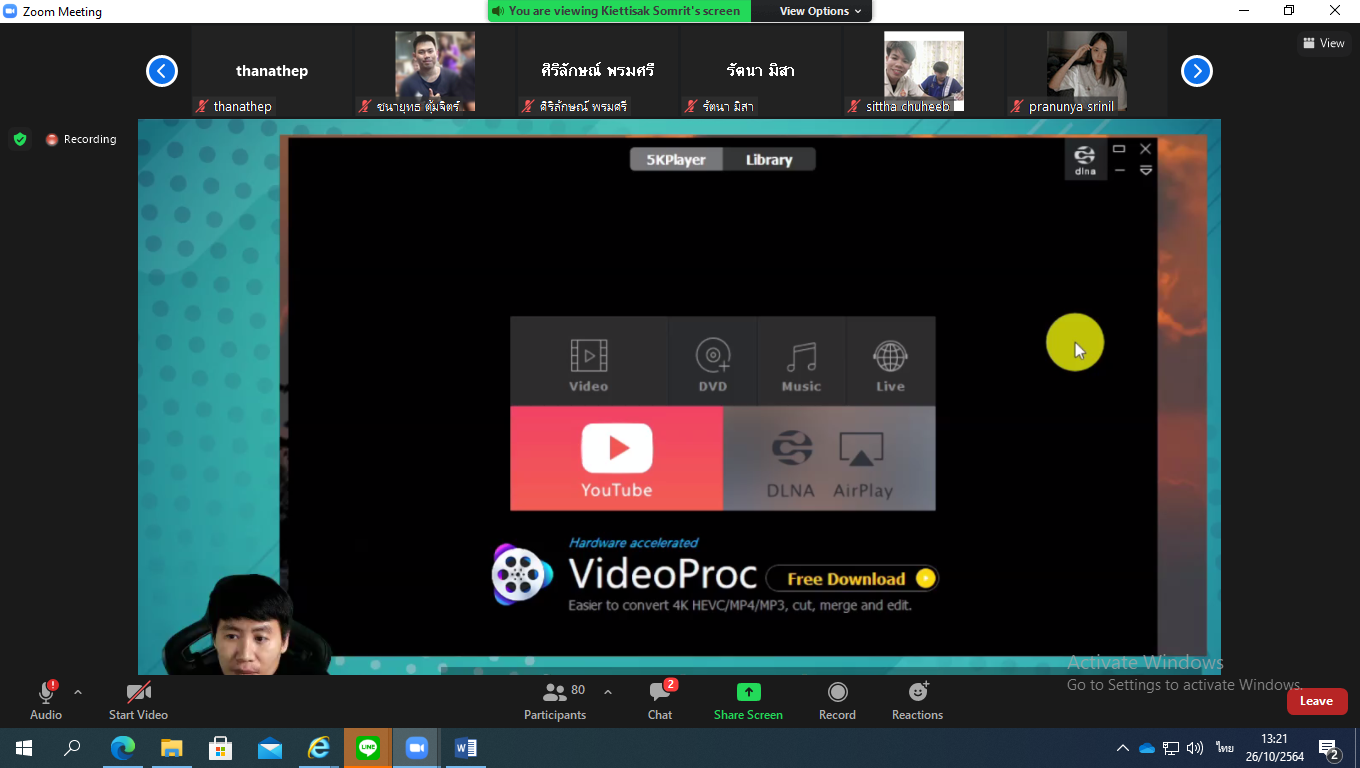Click the Record button in Zoom
1360x768 pixels.
click(x=837, y=700)
